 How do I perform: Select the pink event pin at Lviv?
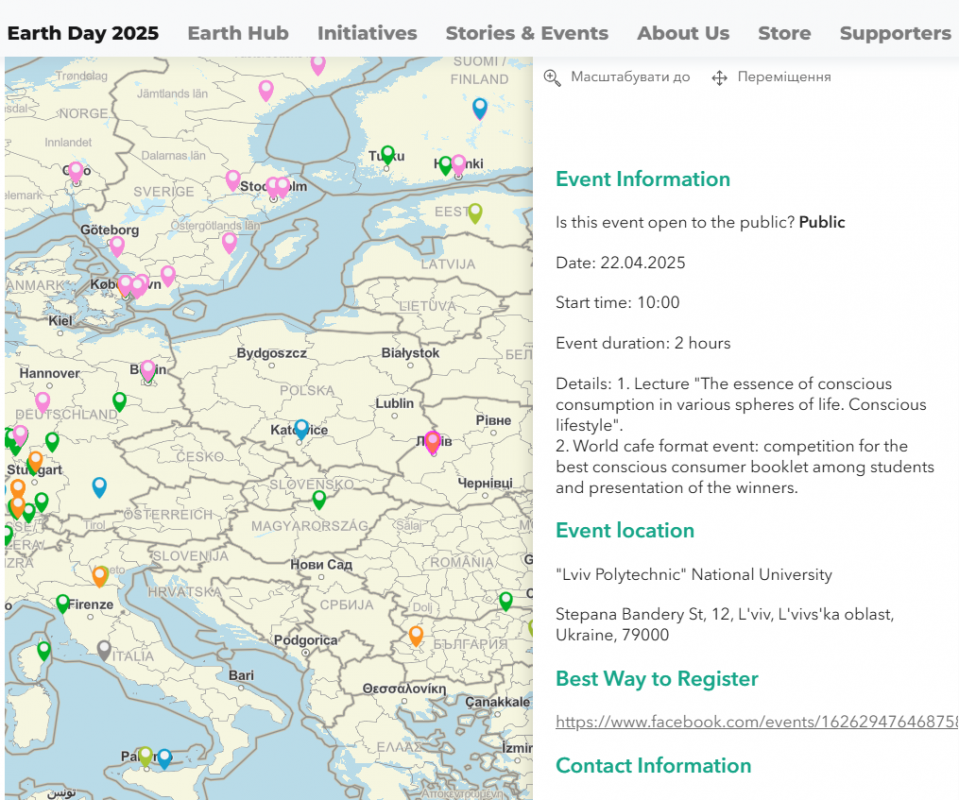432,441
